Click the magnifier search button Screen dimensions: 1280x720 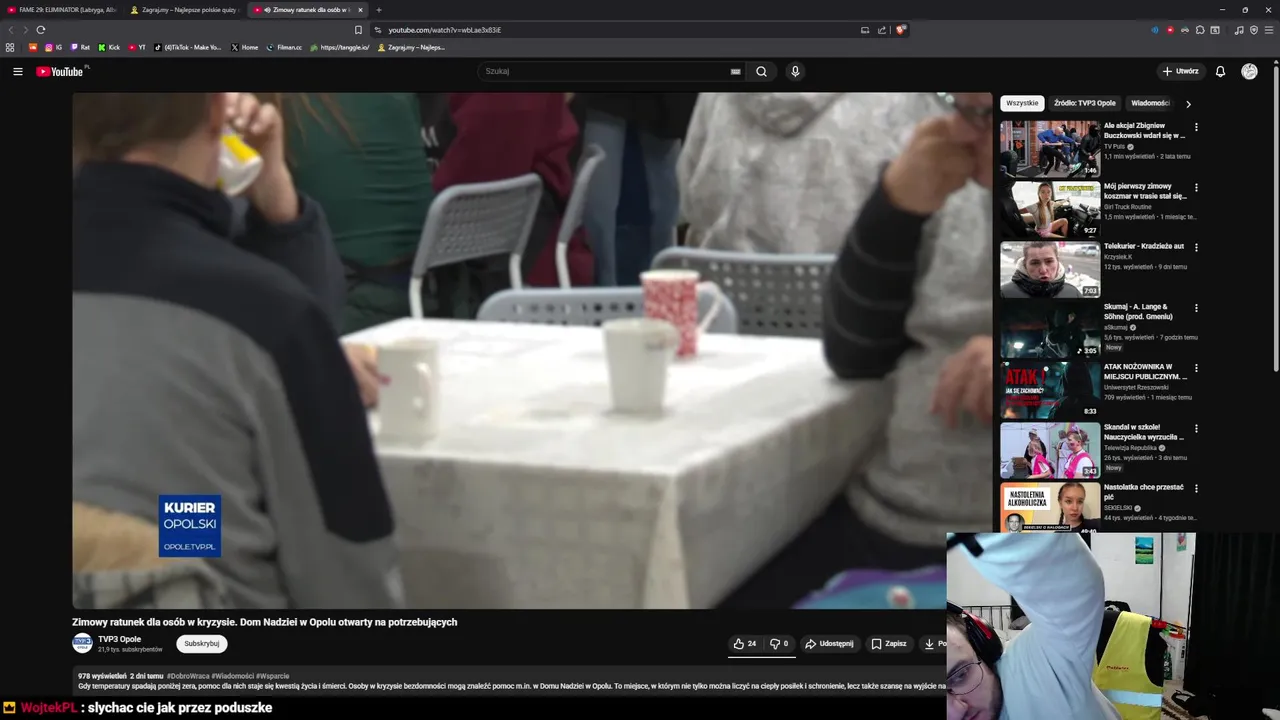[x=762, y=71]
